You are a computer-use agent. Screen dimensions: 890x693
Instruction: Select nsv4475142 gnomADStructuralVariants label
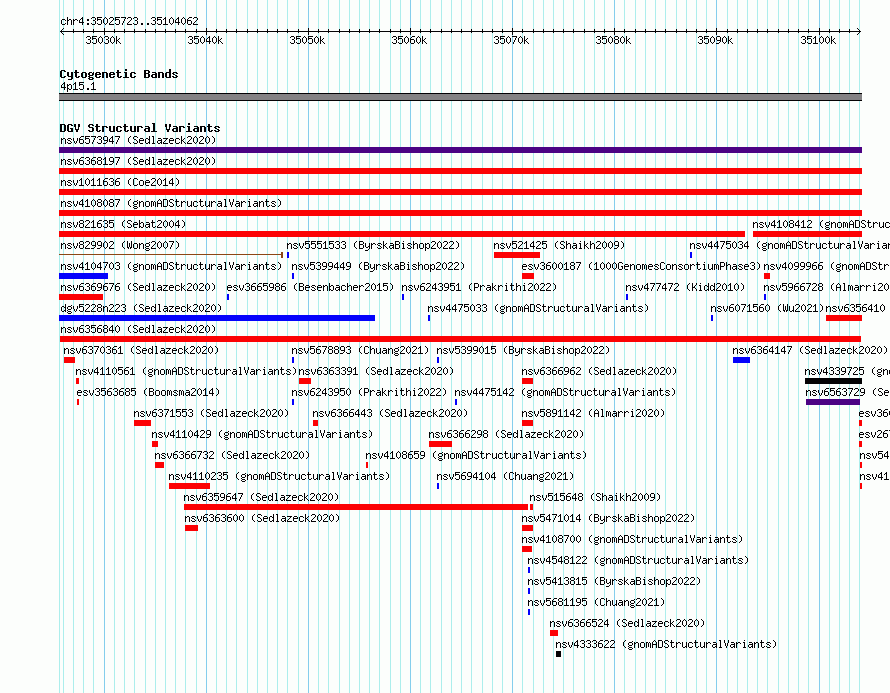pyautogui.click(x=565, y=392)
